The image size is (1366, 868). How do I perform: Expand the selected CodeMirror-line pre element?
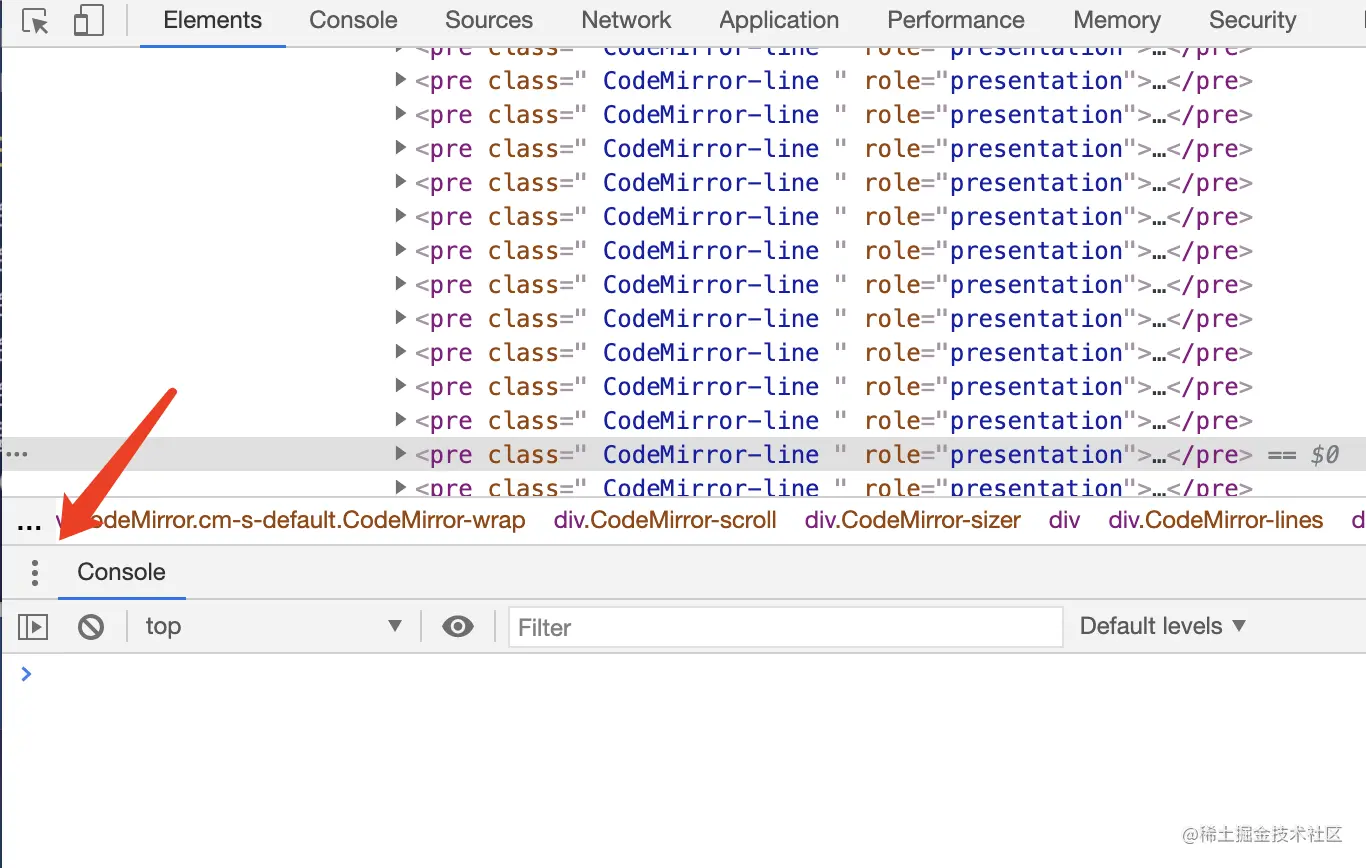pos(401,455)
